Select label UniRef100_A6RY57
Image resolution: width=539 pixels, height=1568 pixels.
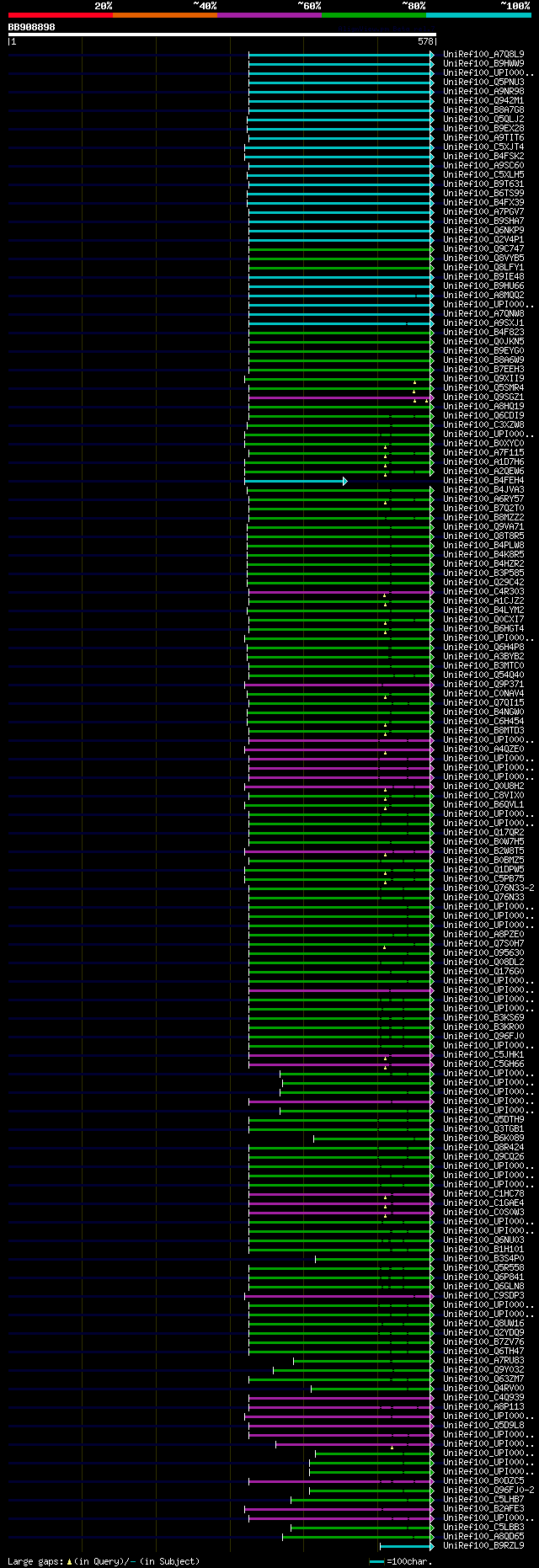[483, 499]
